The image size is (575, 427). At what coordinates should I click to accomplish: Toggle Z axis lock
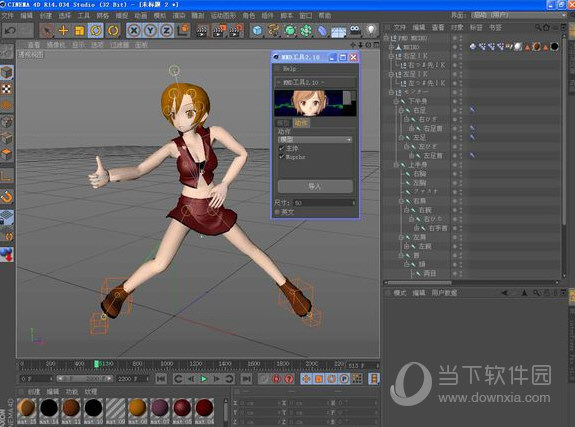pyautogui.click(x=166, y=30)
